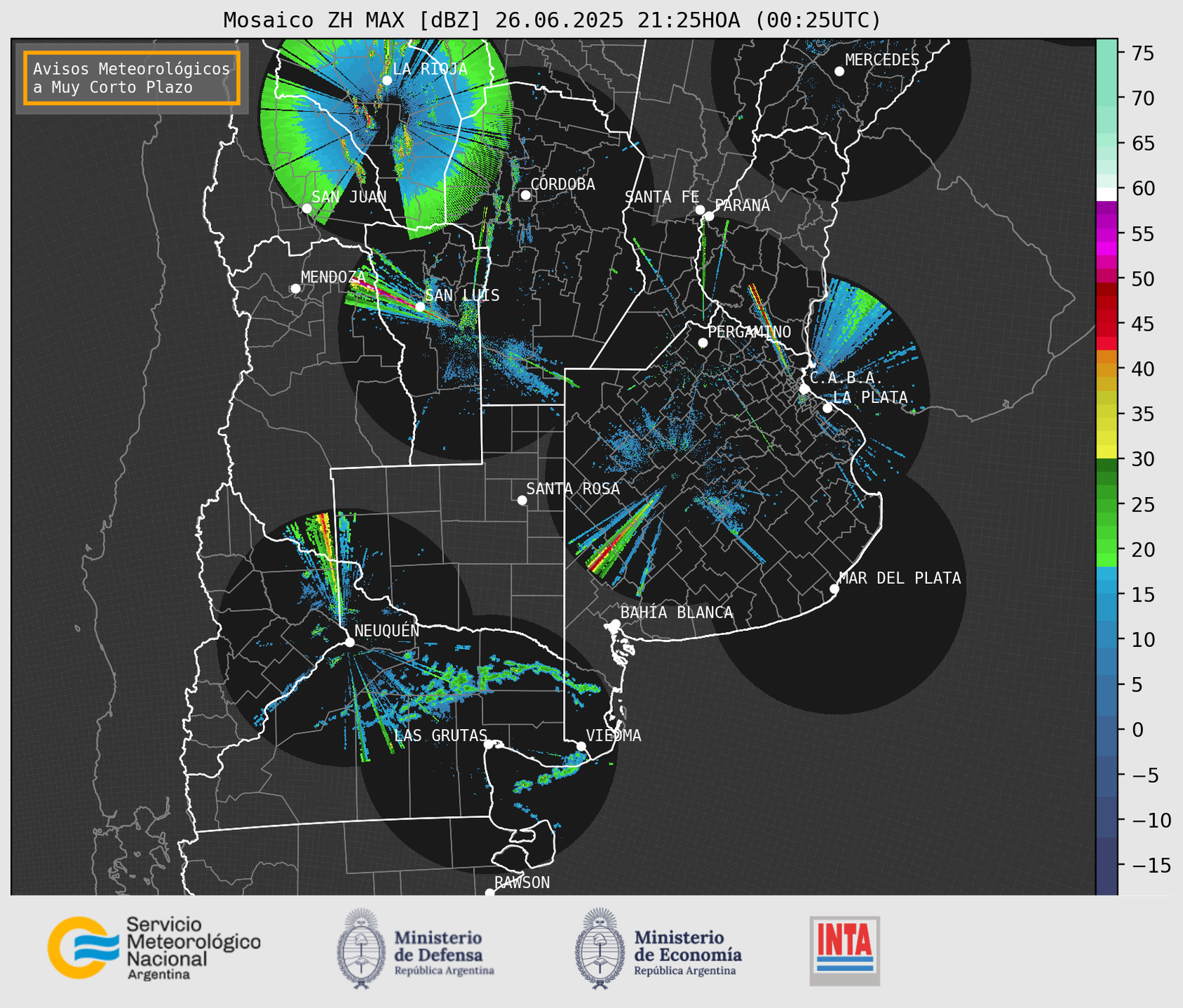Click the INTA logo

(x=844, y=951)
